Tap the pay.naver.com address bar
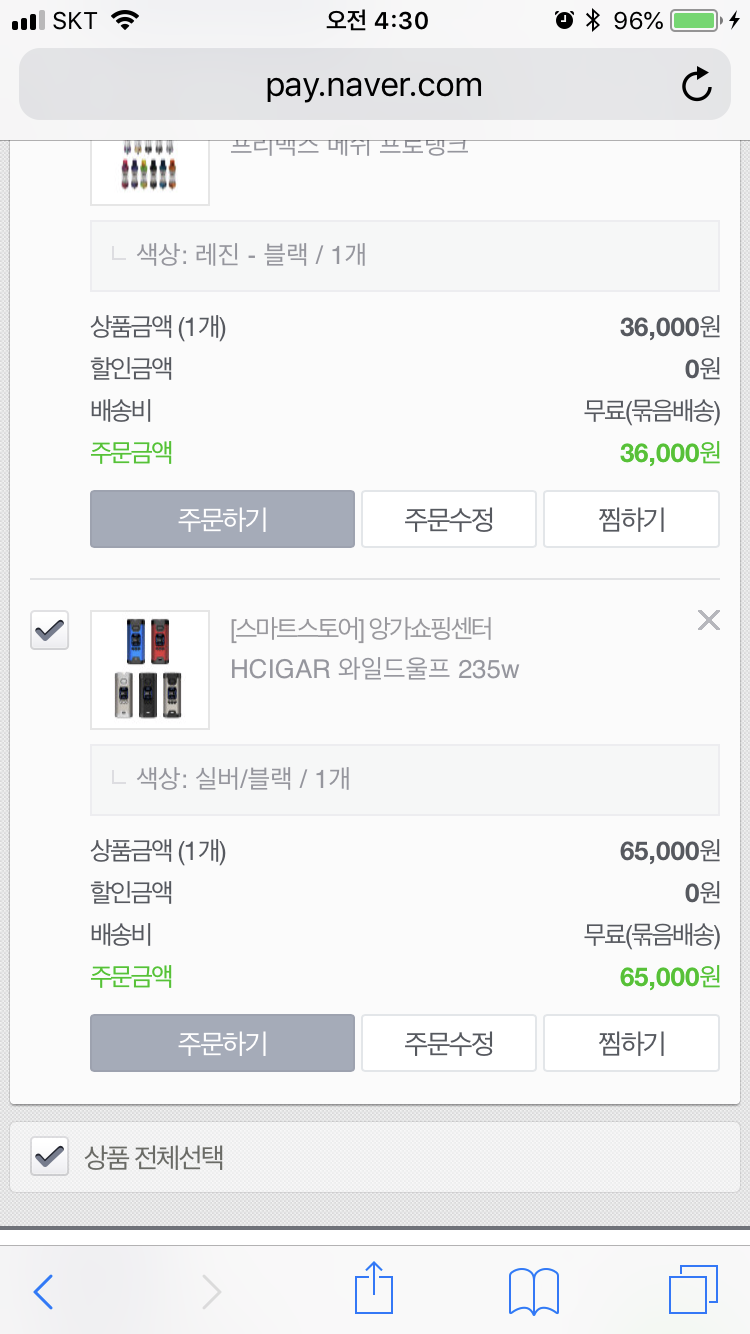The image size is (750, 1334). coord(374,85)
